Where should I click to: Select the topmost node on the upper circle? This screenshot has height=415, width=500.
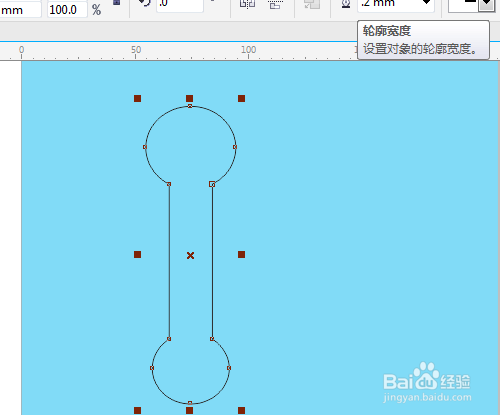[190, 106]
